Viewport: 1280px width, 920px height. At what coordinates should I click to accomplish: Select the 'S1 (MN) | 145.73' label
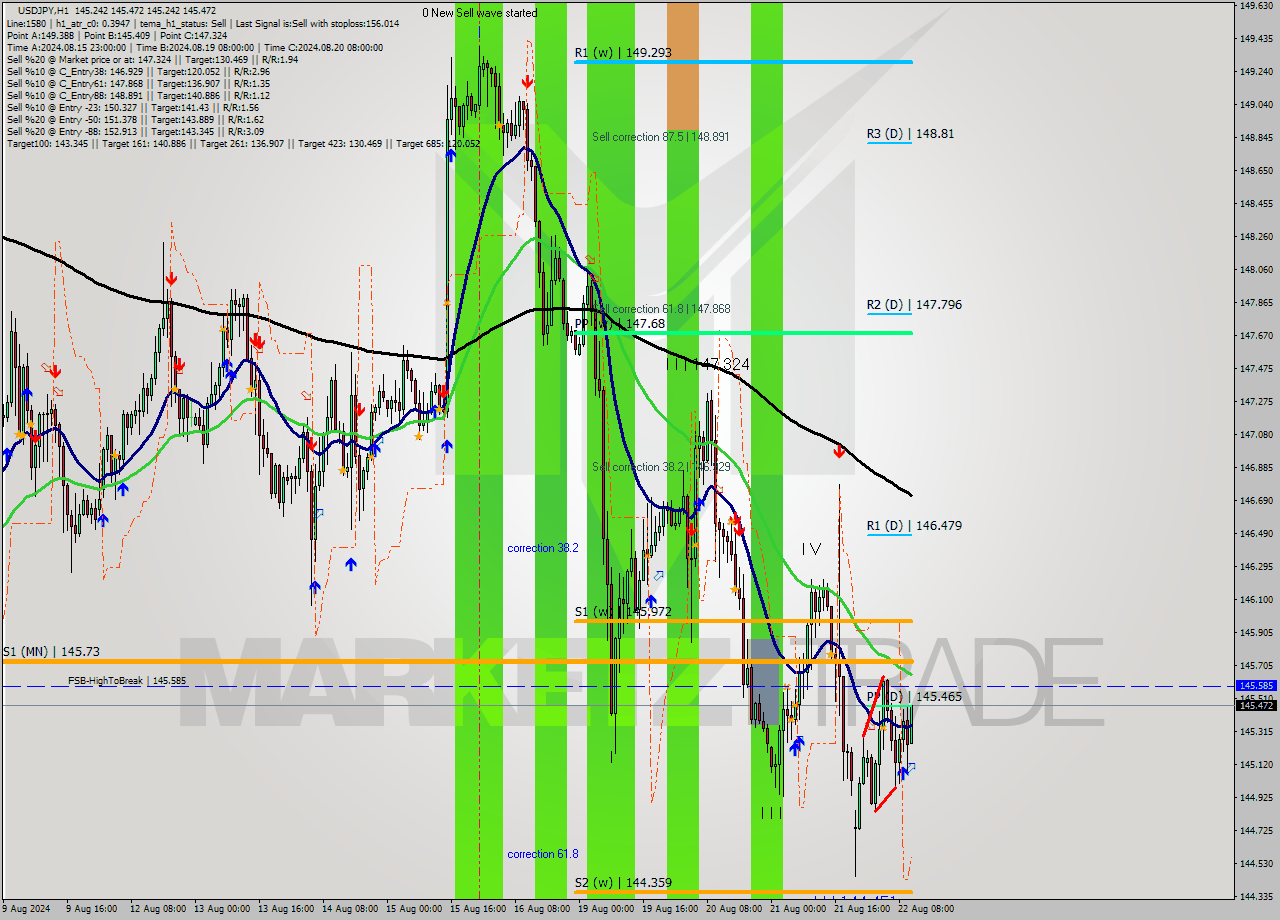(x=51, y=651)
